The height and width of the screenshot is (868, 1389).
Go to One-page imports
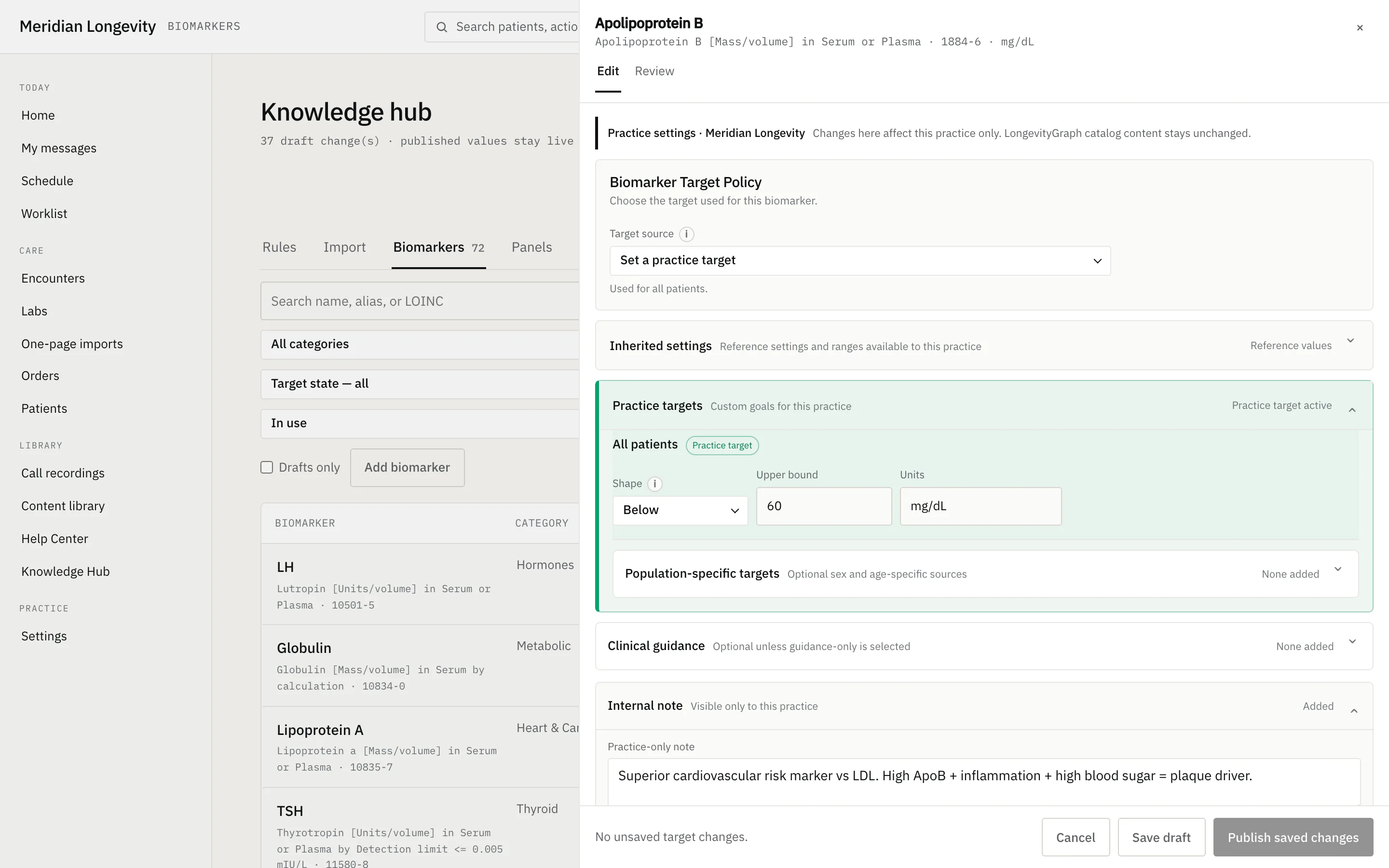(x=72, y=344)
